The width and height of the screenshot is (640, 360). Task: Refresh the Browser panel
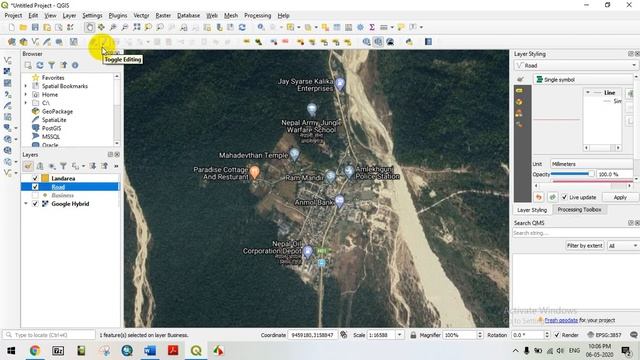click(x=40, y=65)
